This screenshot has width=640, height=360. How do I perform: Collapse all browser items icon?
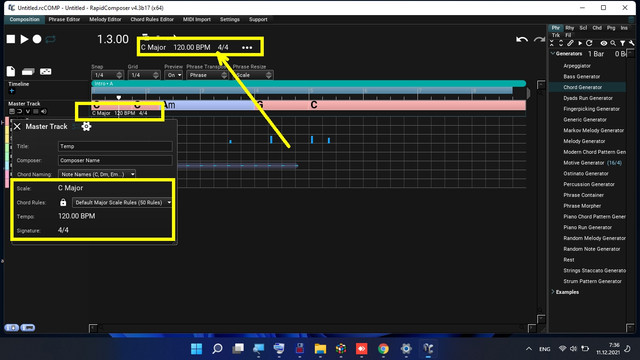point(552,43)
